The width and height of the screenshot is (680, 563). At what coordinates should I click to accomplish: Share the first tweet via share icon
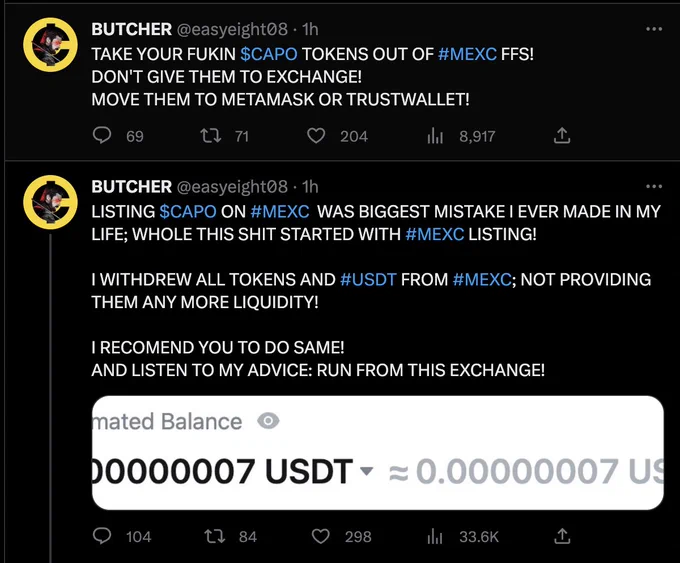562,135
